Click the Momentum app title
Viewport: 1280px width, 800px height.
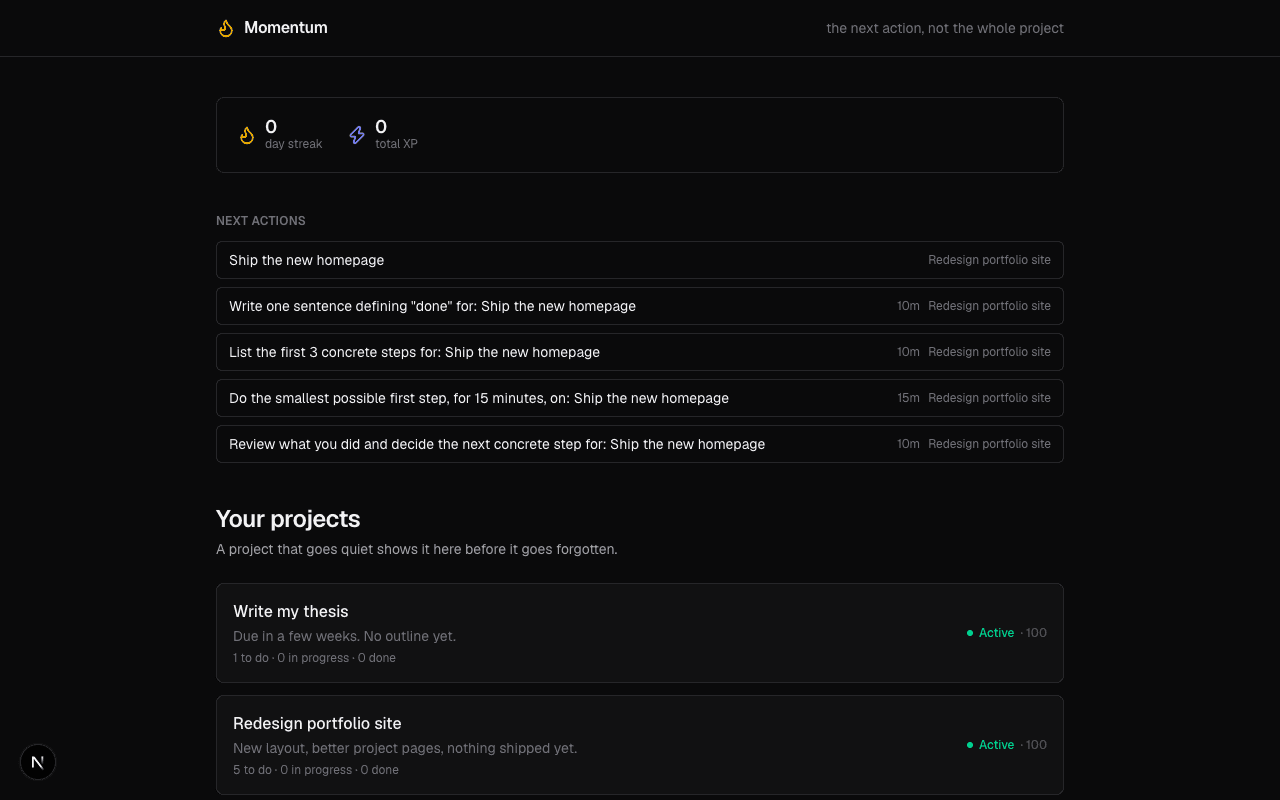[x=286, y=28]
